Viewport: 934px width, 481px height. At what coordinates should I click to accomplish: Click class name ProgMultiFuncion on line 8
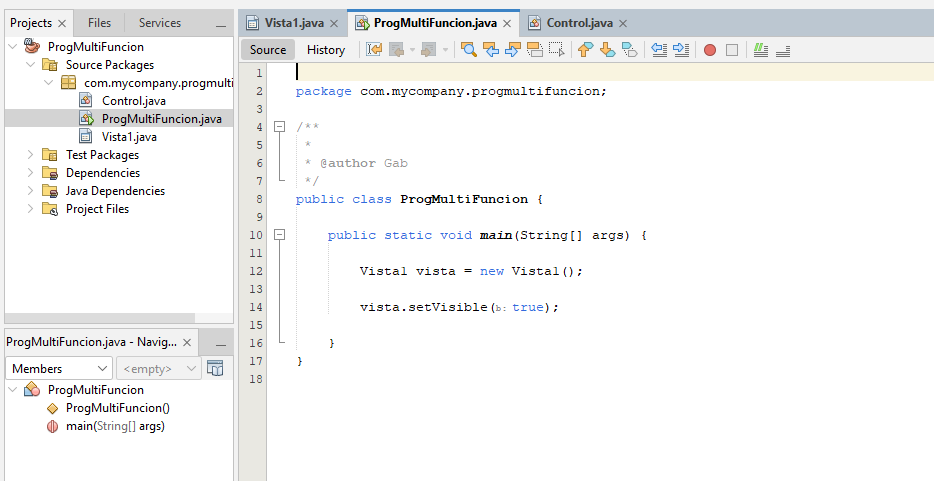[x=464, y=199]
